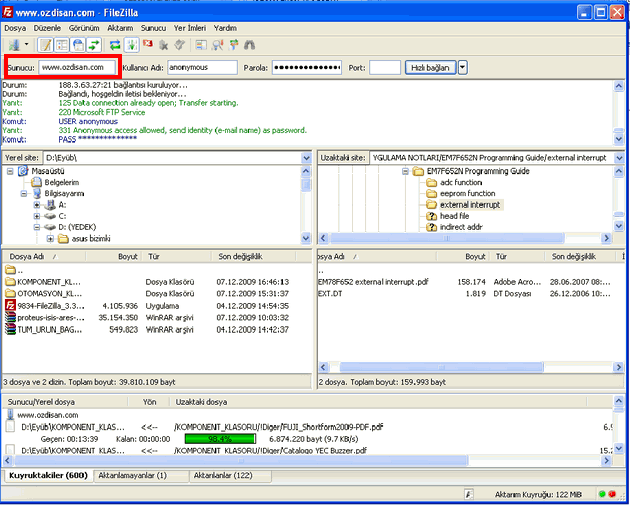Open the quick connect history dropdown
Viewport: 630px width, 505px height.
click(x=462, y=67)
